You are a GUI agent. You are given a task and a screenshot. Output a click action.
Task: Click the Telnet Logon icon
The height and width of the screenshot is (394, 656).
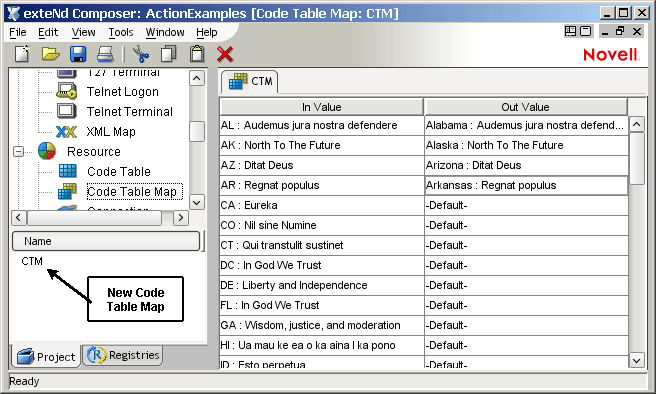67,91
